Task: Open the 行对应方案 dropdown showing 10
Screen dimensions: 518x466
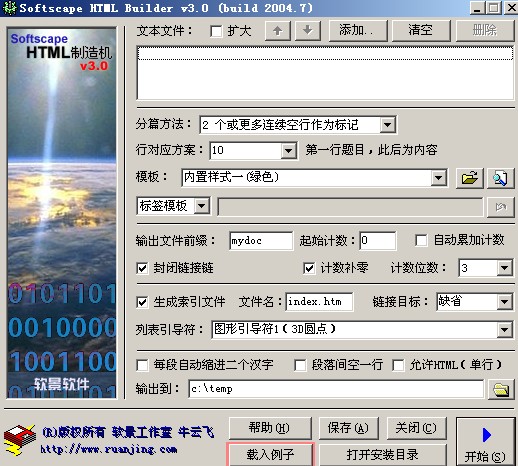Action: pos(289,151)
